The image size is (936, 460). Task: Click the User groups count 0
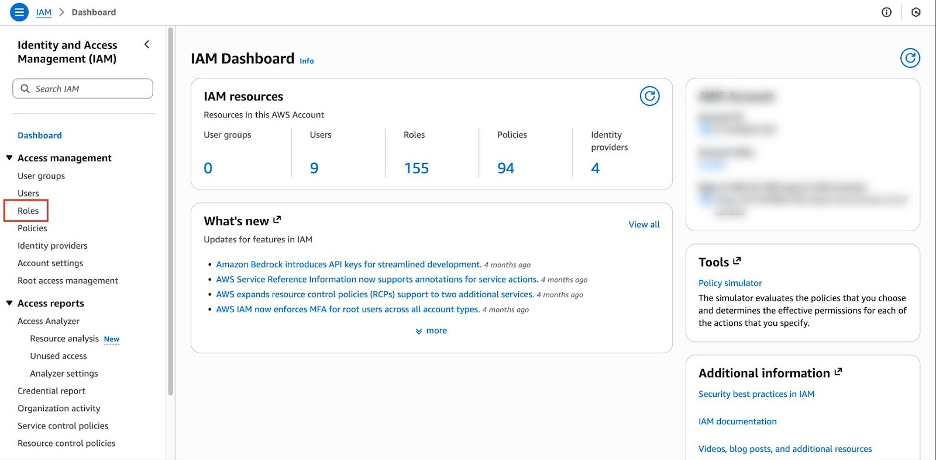coord(208,168)
